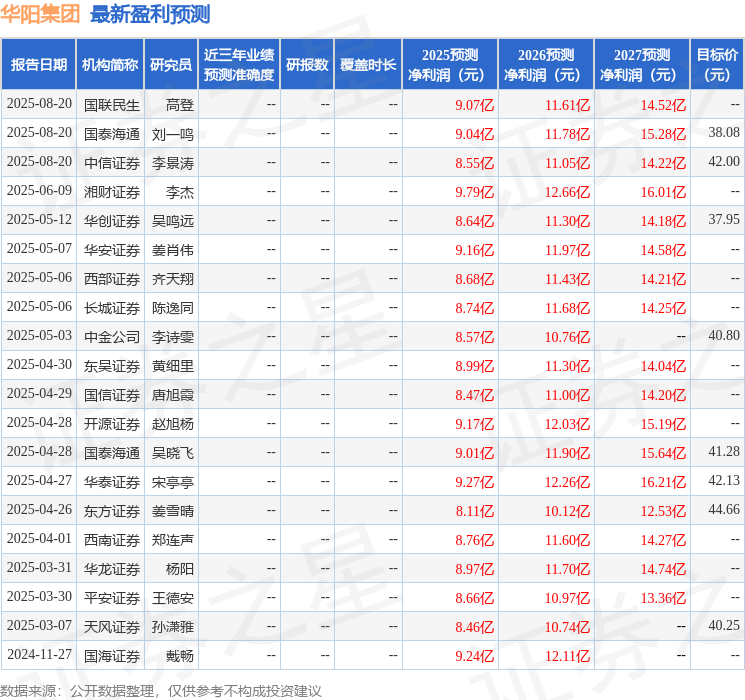This screenshot has height=700, width=745.
Task: Open the 中金公司 institution row
Action: click(x=111, y=336)
